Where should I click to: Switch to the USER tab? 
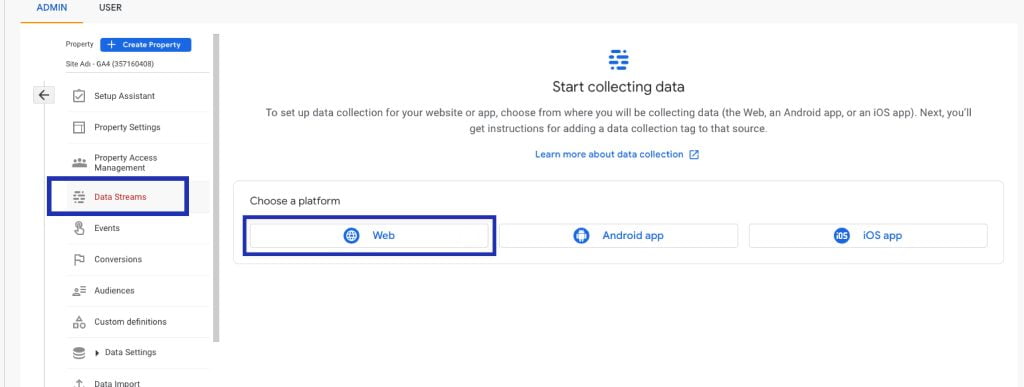pos(110,8)
